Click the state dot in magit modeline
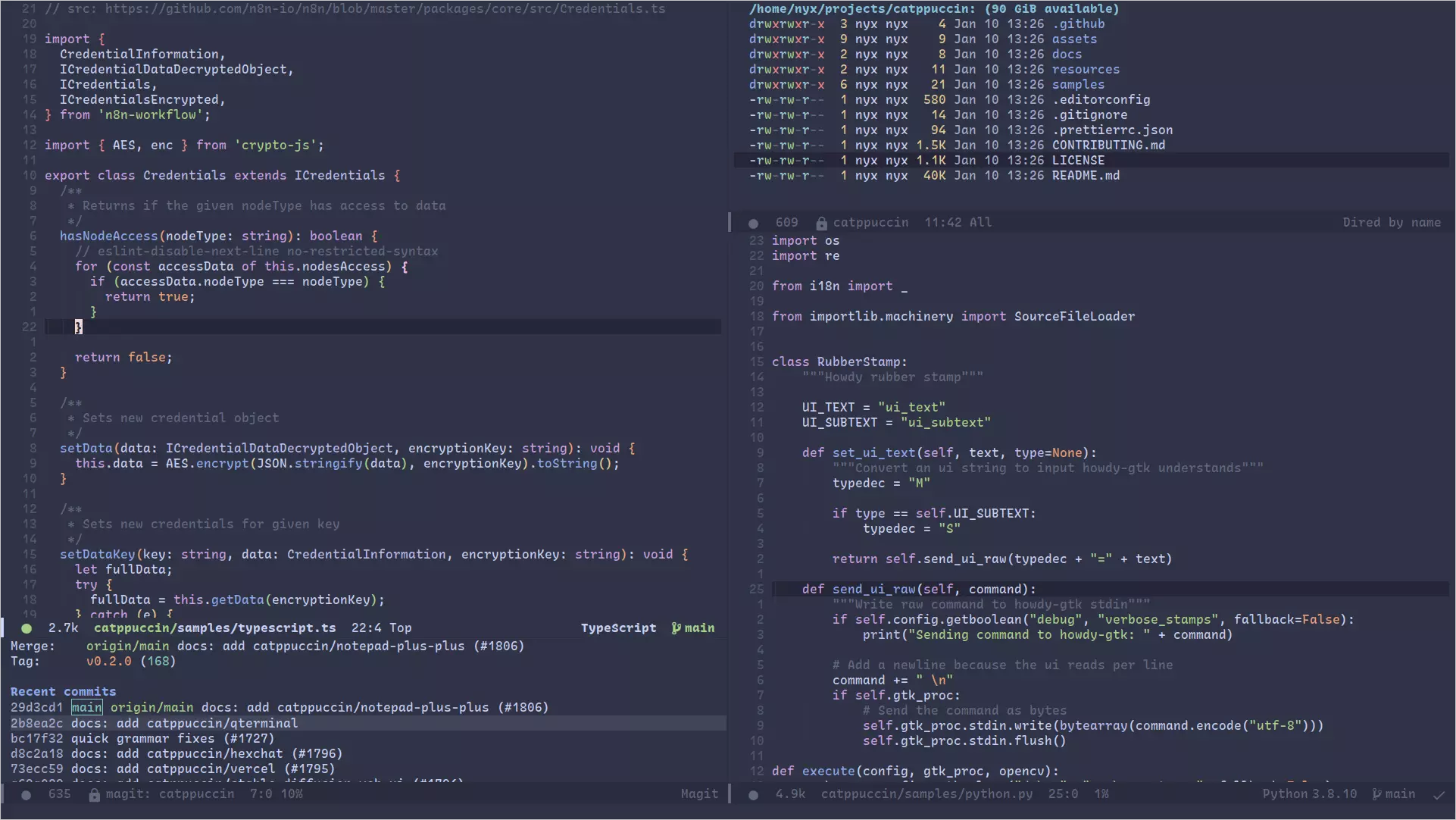1456x820 pixels. tap(27, 795)
